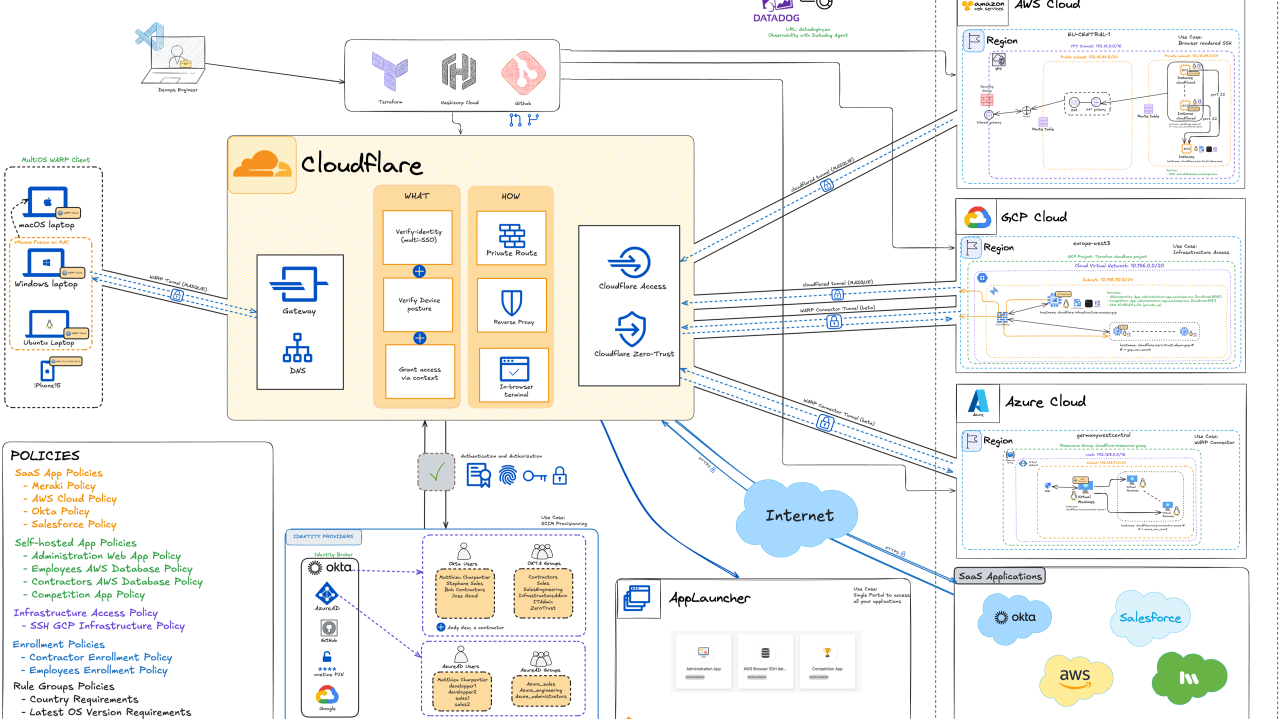Click the Private Route firewall icon
Viewport: 1280px width, 719px height.
[x=513, y=235]
